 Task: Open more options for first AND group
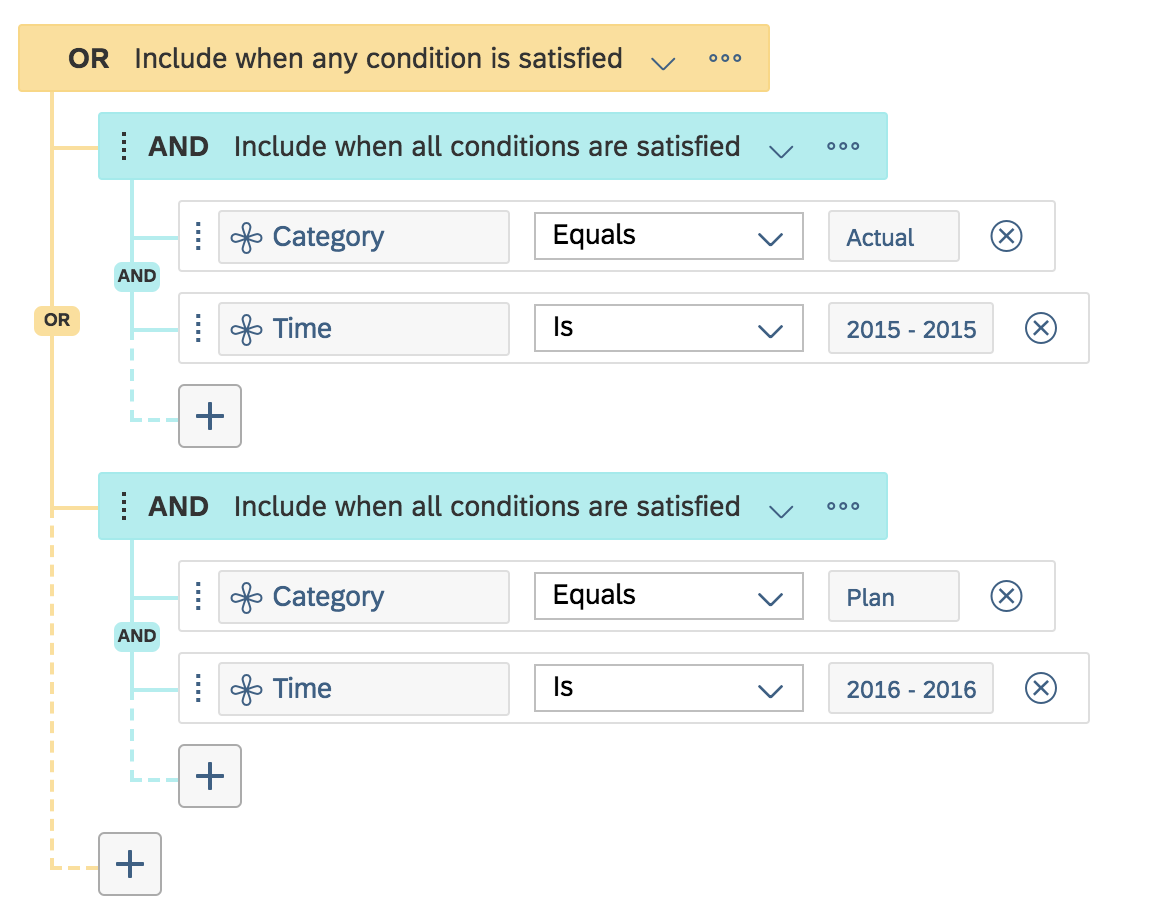pyautogui.click(x=843, y=146)
